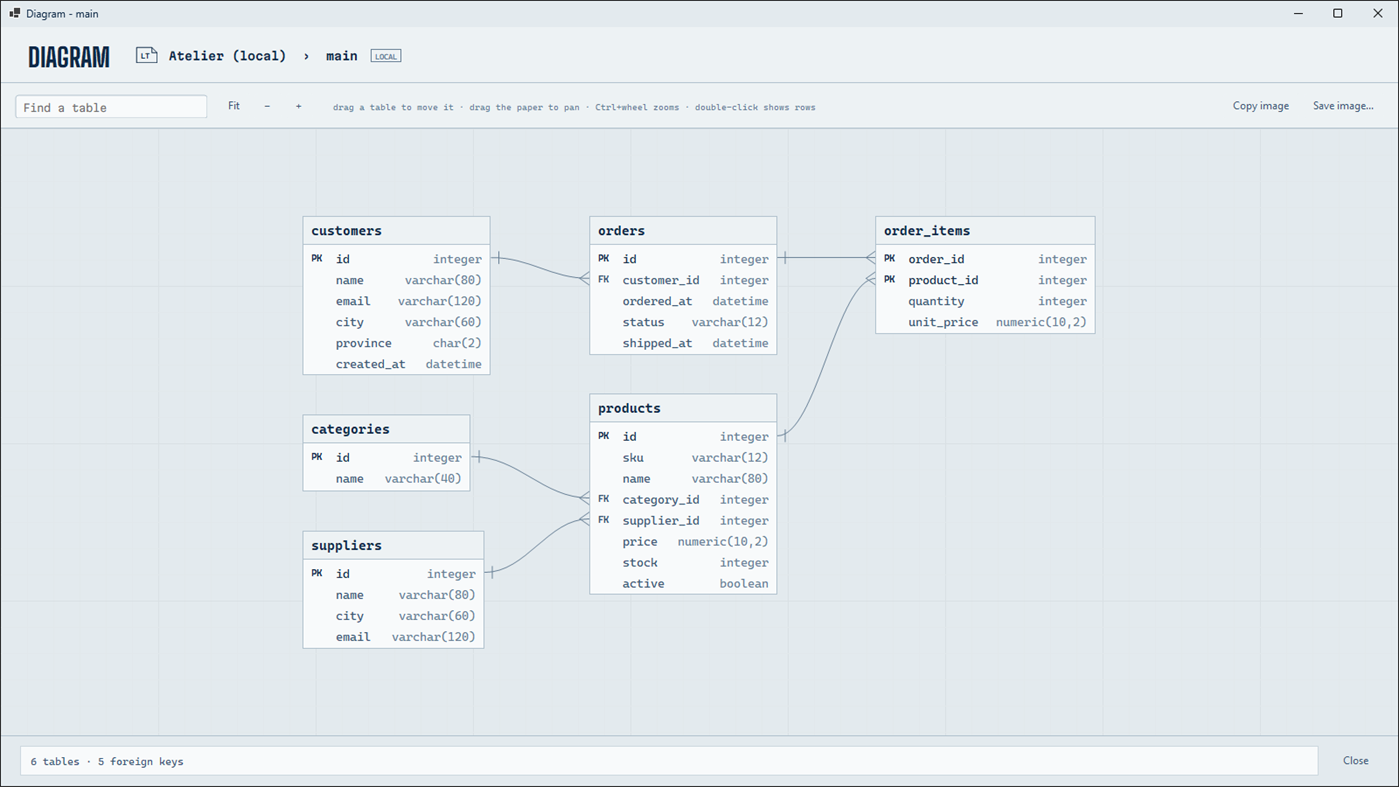1399x787 pixels.
Task: Select the products table header
Action: point(683,408)
